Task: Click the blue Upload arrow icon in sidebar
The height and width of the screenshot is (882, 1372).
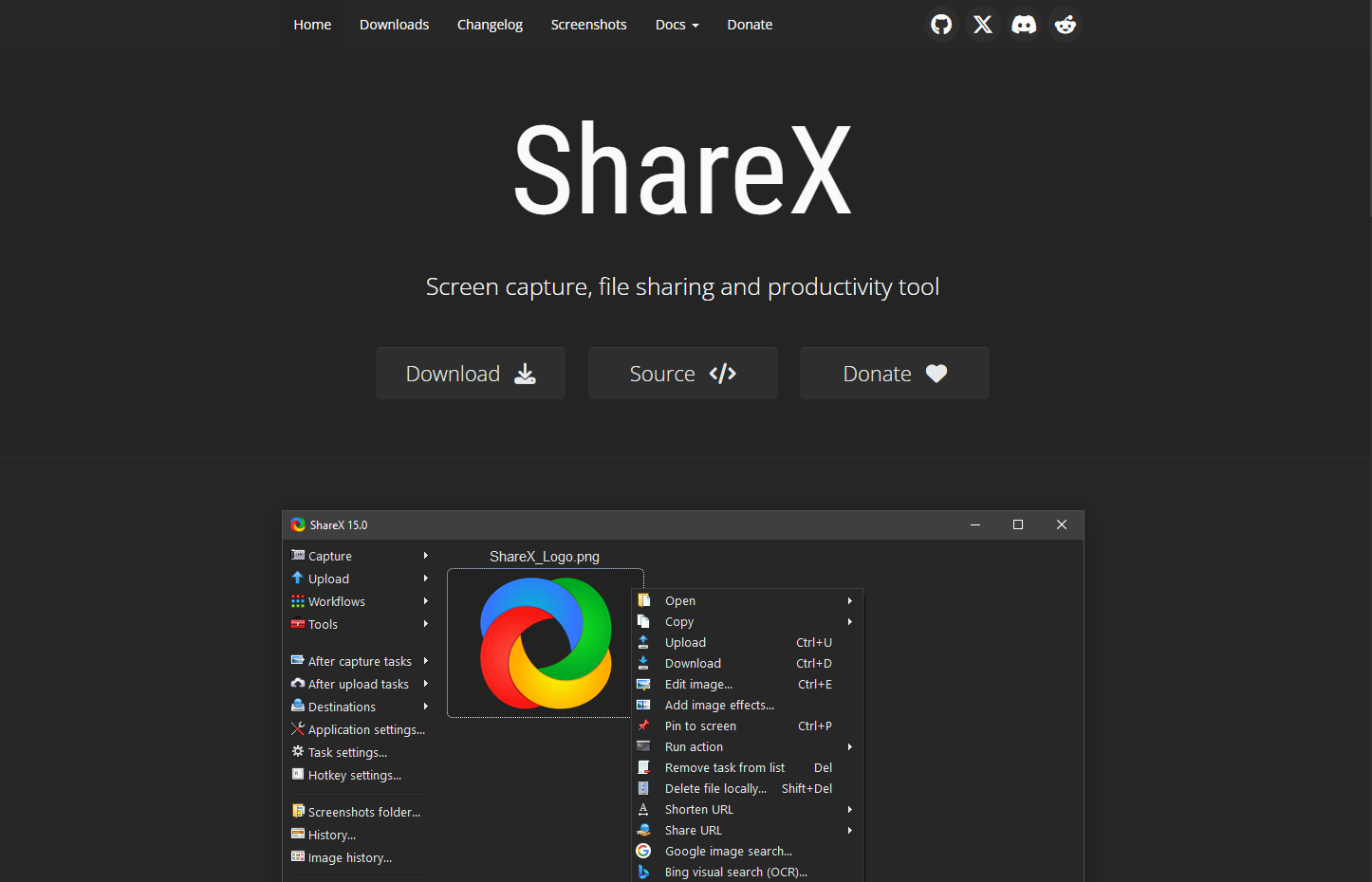Action: [298, 578]
